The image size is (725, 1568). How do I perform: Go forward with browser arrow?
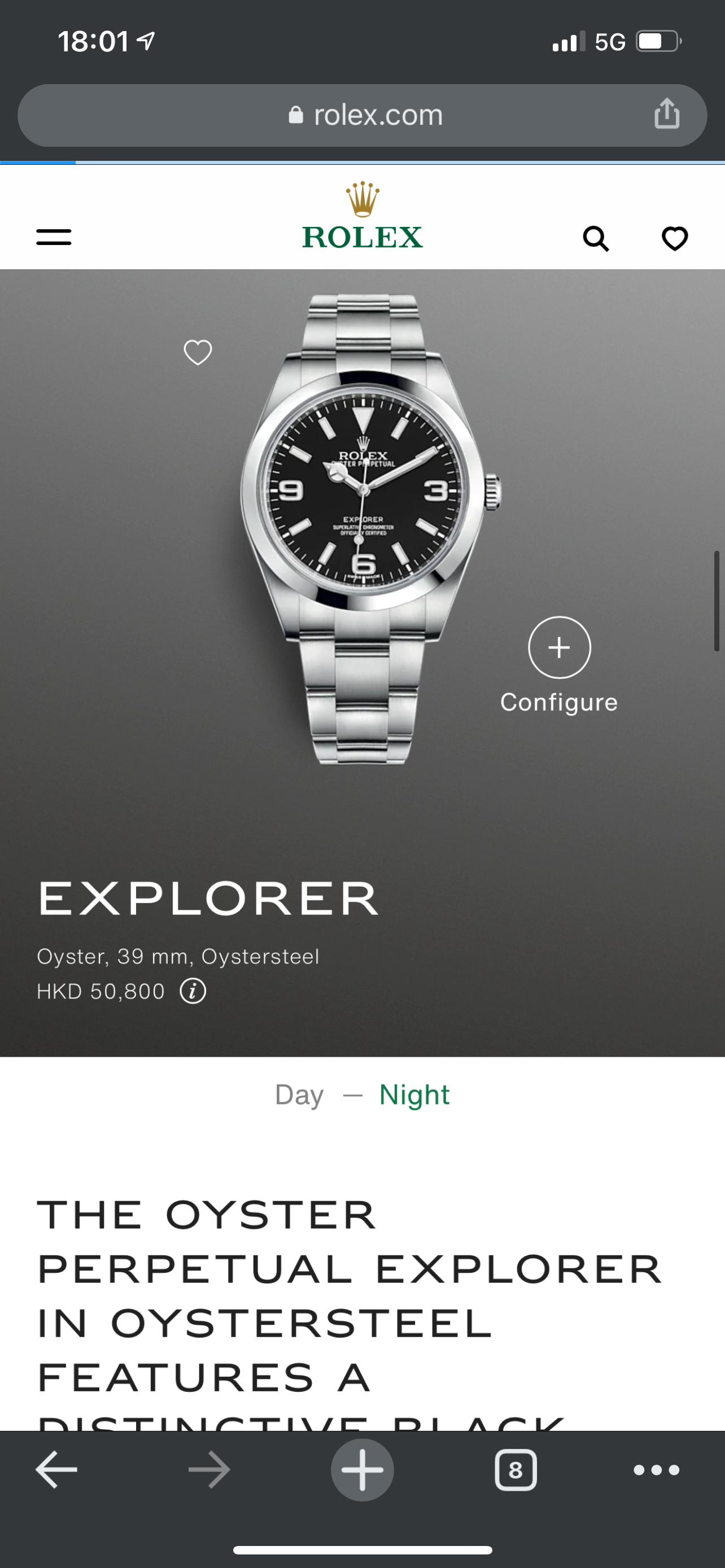[x=209, y=1469]
